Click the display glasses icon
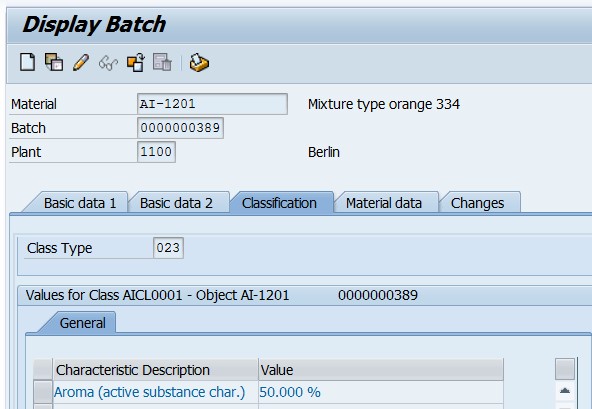The width and height of the screenshot is (592, 409). [x=108, y=63]
